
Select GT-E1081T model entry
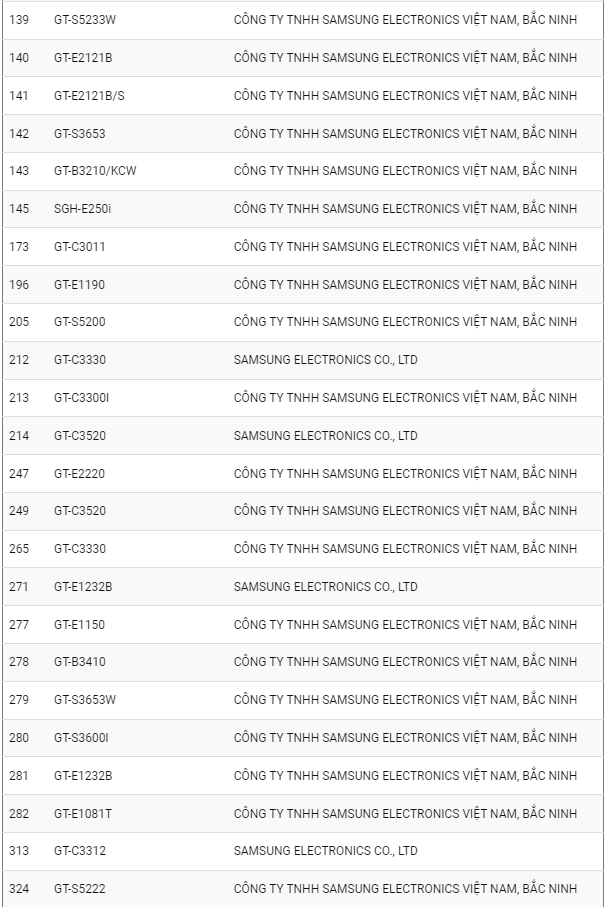[x=83, y=814]
